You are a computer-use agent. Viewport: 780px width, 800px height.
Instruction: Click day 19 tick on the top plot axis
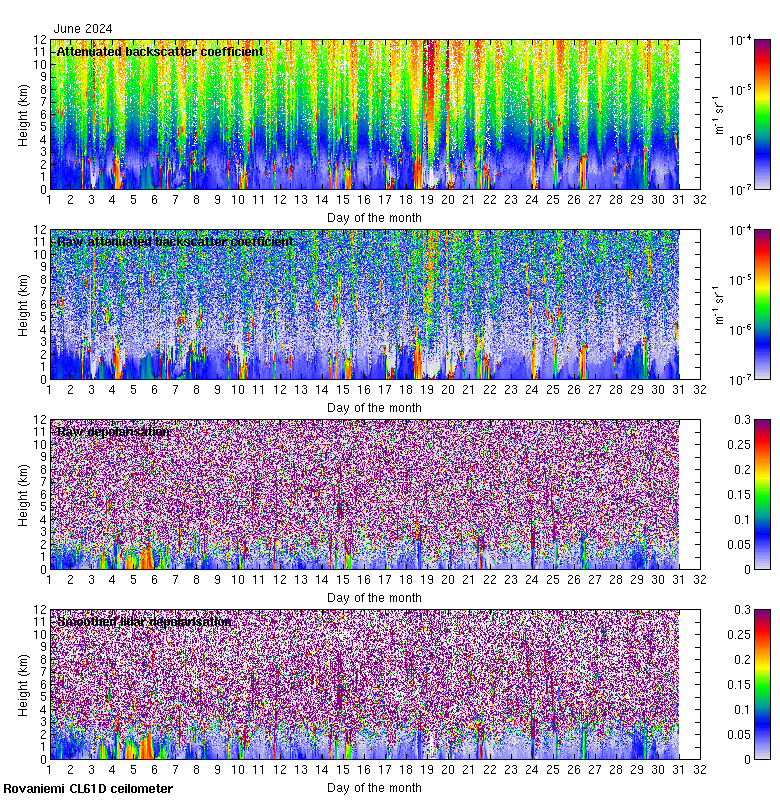(x=427, y=200)
